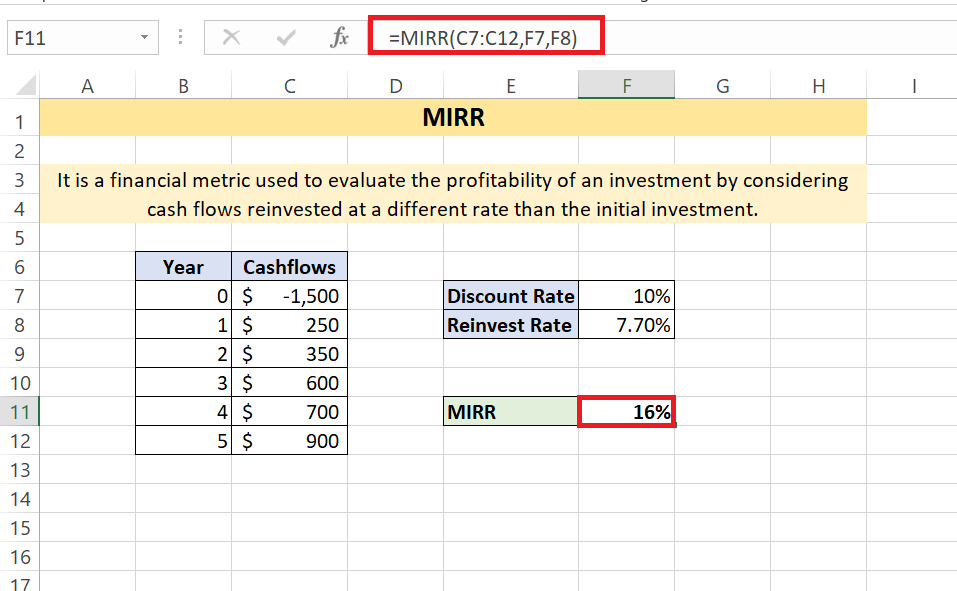
Task: Select the cashflow cell 900
Action: pos(289,441)
